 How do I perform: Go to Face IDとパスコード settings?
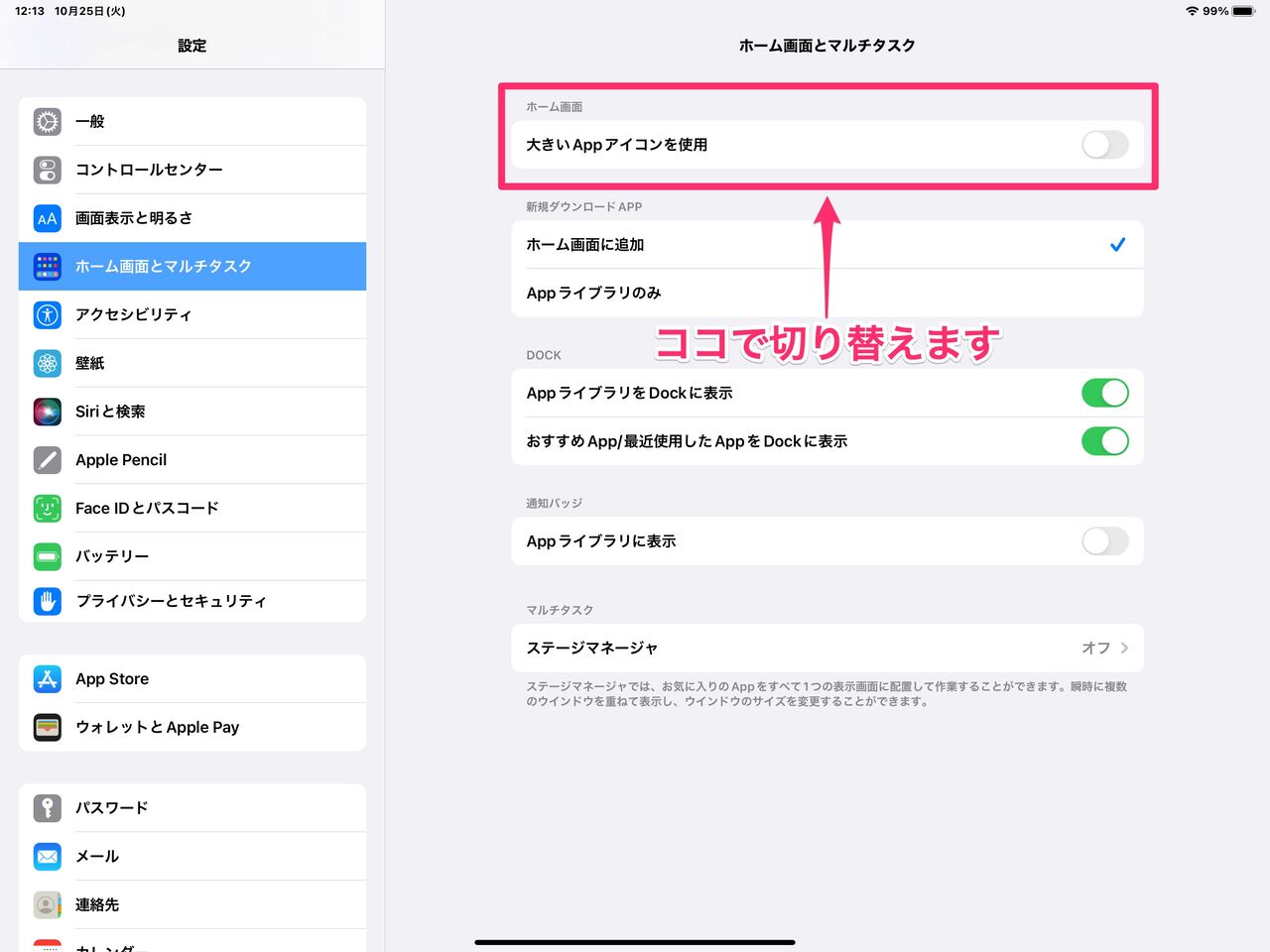192,509
